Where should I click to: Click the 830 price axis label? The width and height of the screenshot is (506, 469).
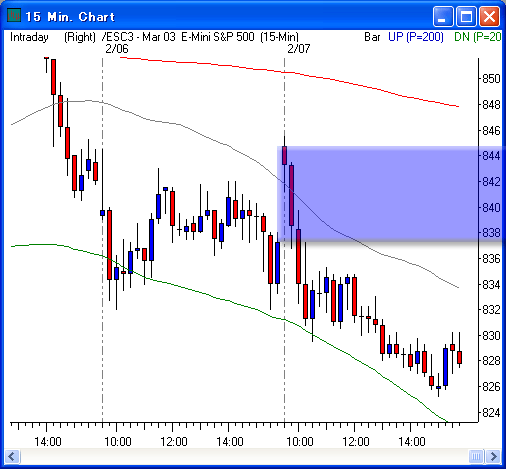point(492,336)
